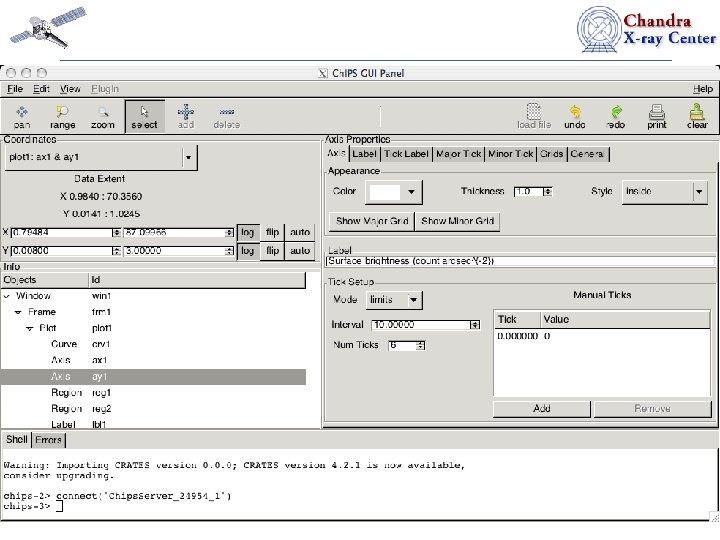
Task: Click the Y minimum value field
Action: (62, 251)
